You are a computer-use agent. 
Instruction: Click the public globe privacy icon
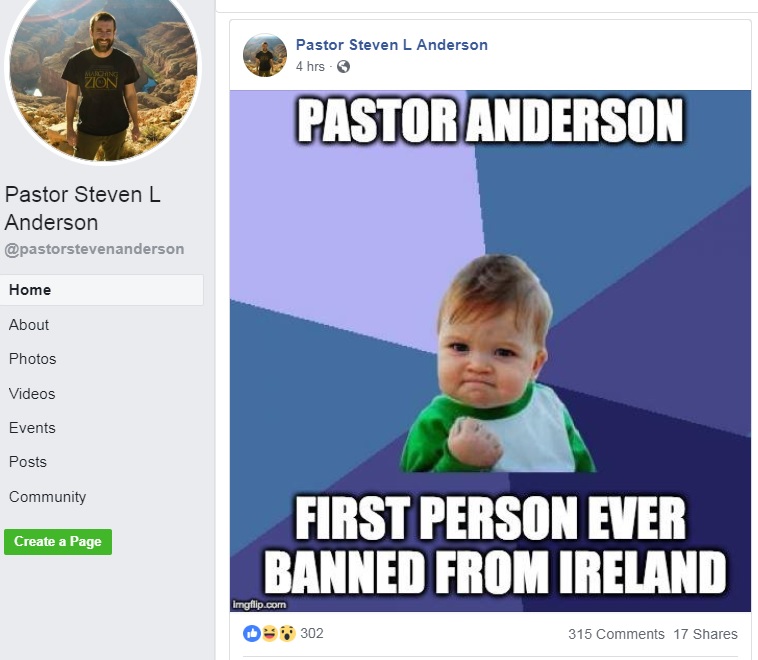tap(343, 67)
